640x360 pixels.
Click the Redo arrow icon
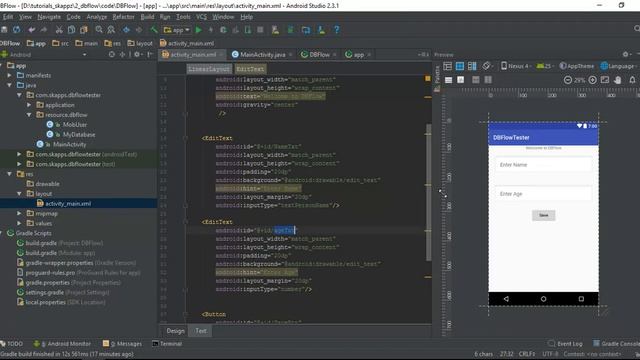pyautogui.click(x=44, y=30)
